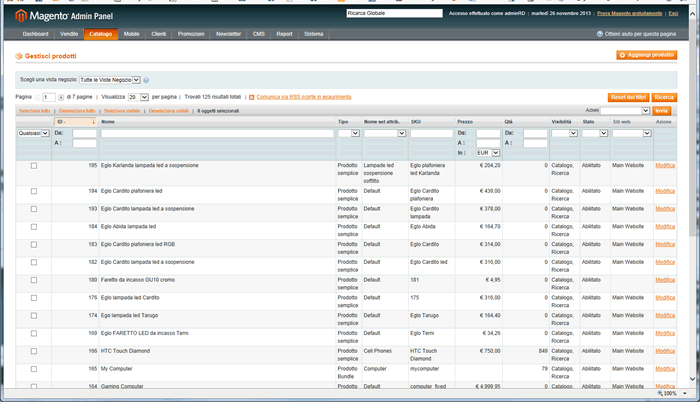The height and width of the screenshot is (402, 700).
Task: Open the Stato filter dropdown
Action: tap(595, 134)
